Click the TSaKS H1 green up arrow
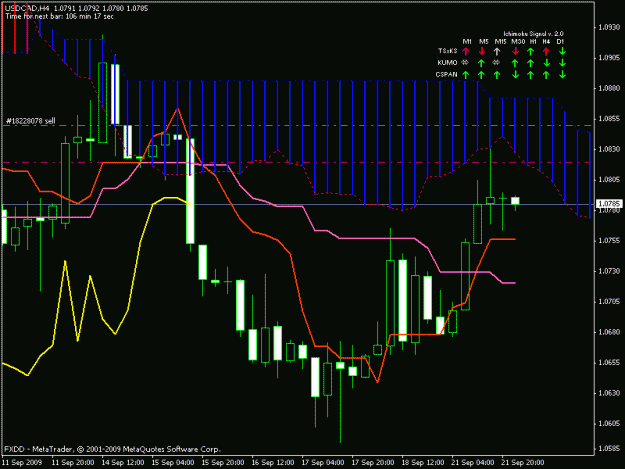Screen dimensions: 625x469 531,51
